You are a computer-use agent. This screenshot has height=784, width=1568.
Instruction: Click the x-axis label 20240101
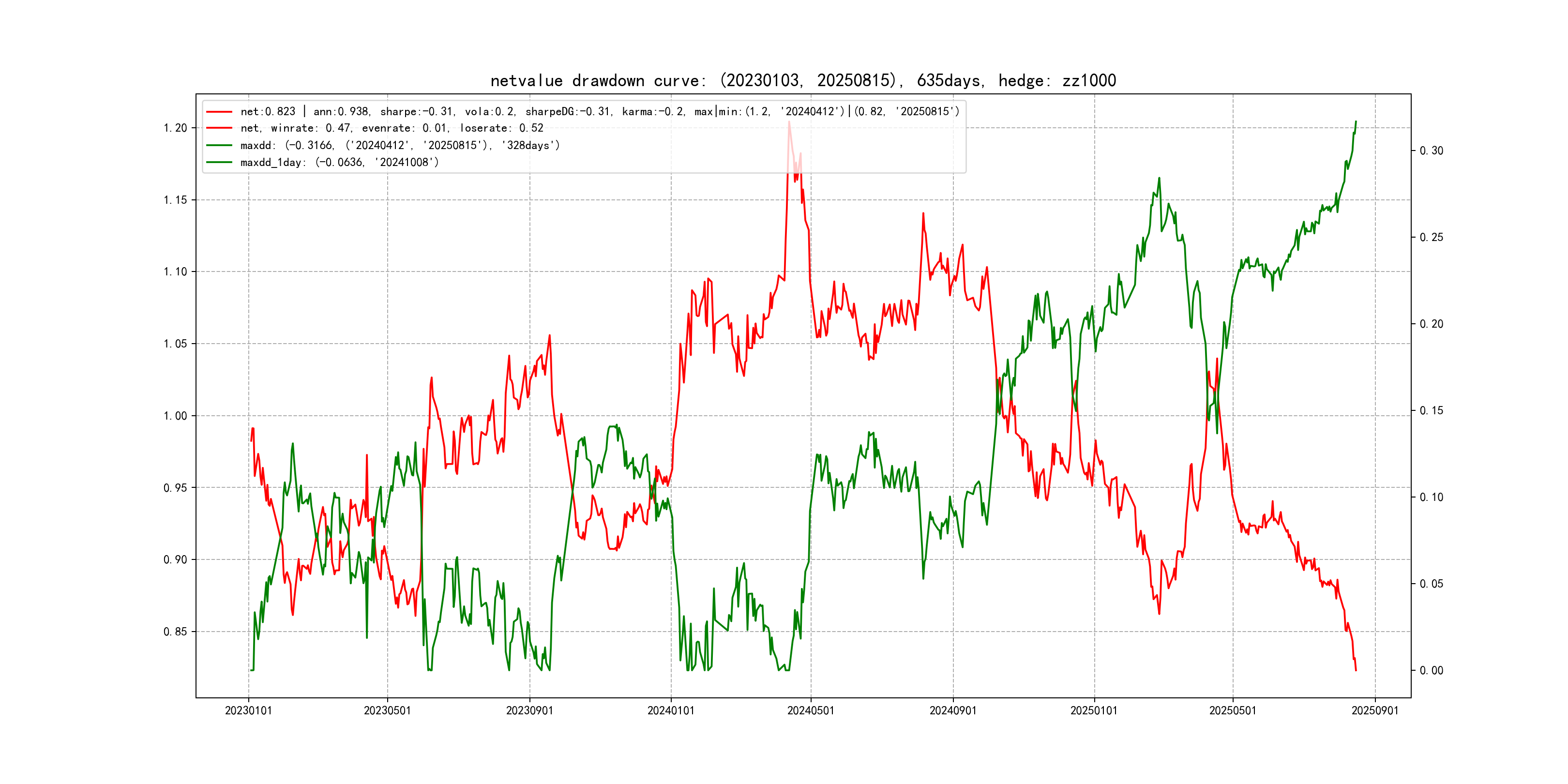(x=671, y=711)
